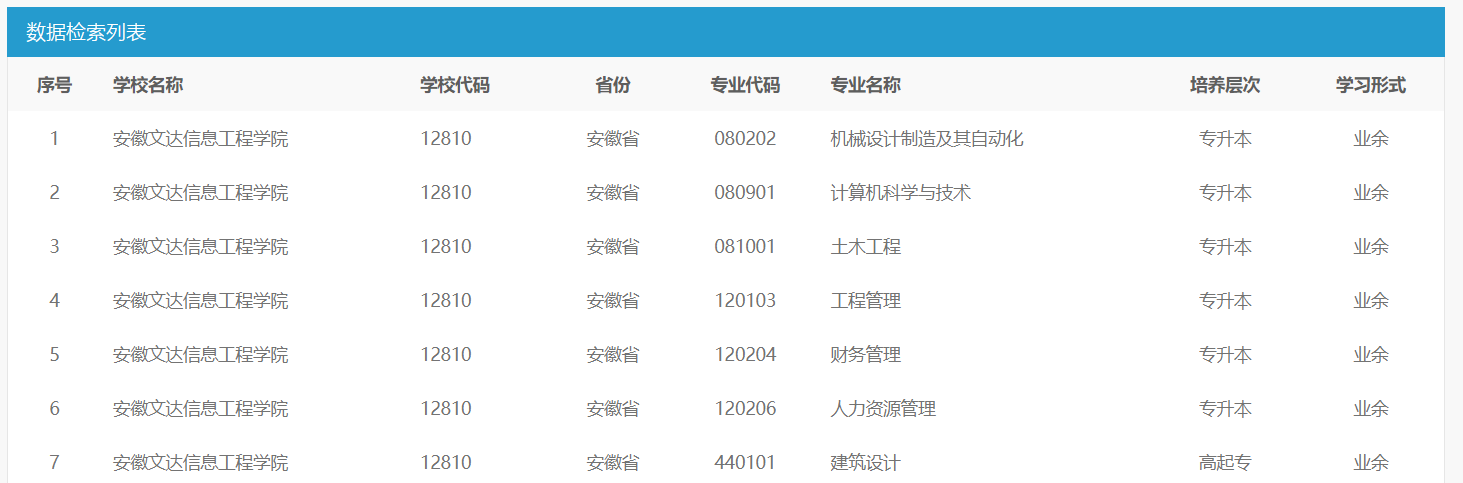Click 安徽省 in the 建筑设计 row
Viewport: 1463px width, 483px height.
click(x=613, y=463)
